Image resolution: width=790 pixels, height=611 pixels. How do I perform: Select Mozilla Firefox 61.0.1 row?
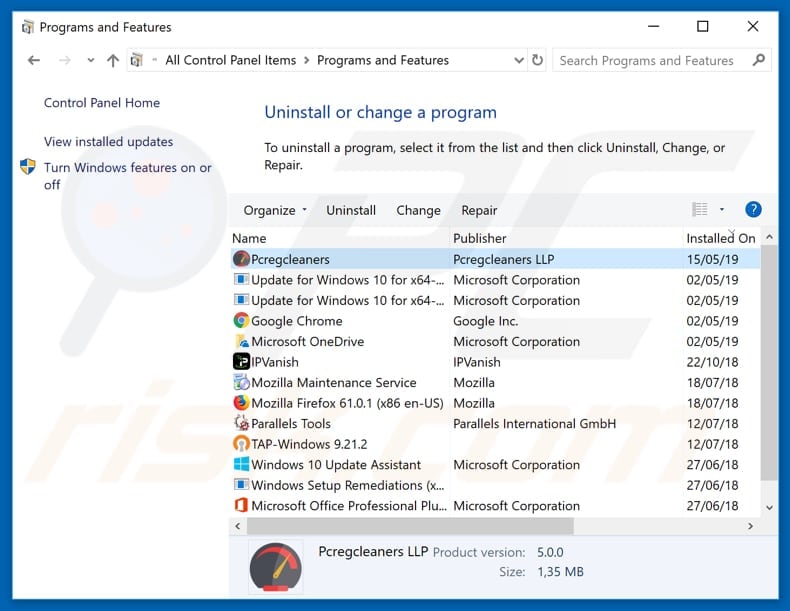point(495,402)
